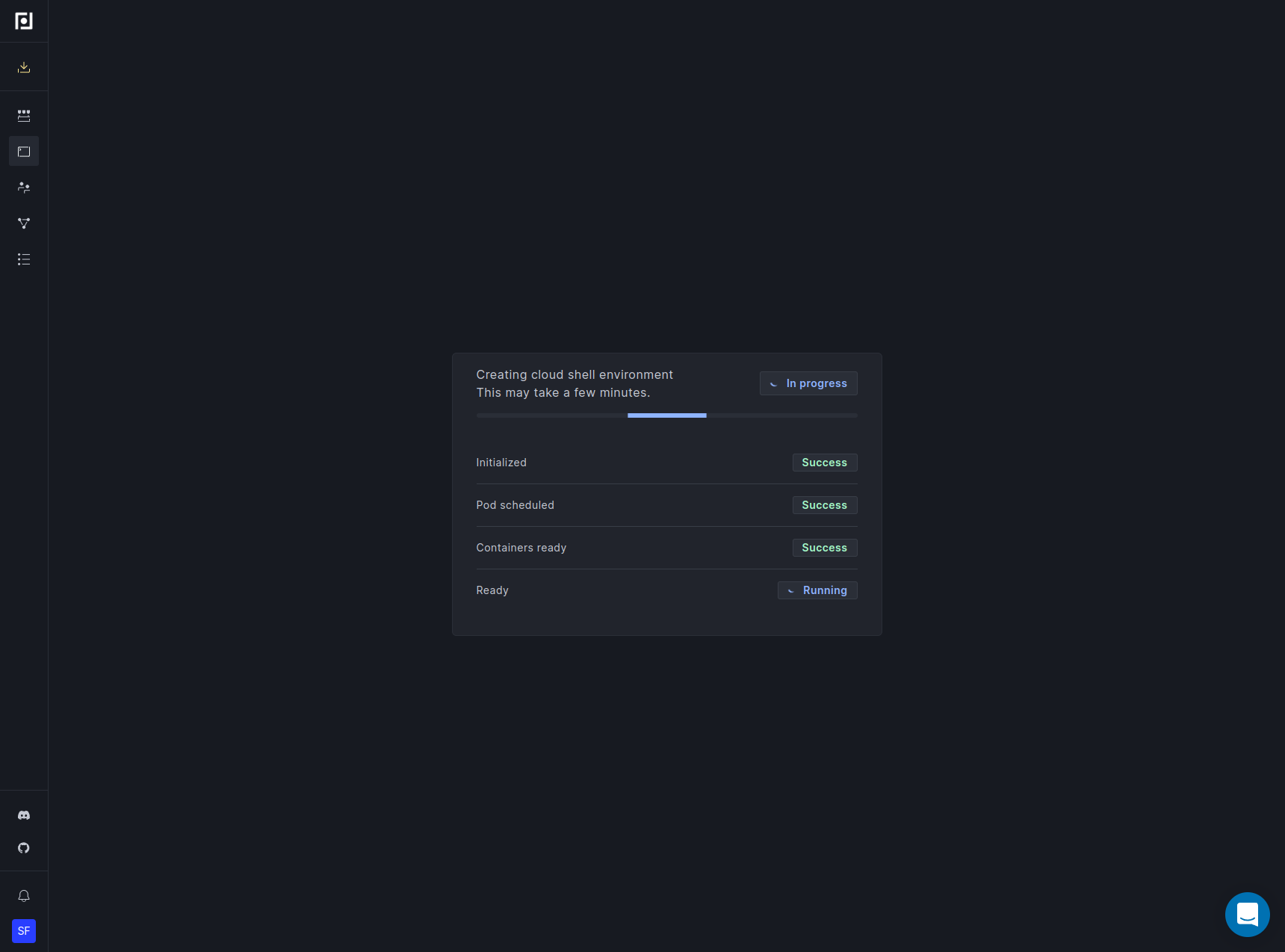Image resolution: width=1285 pixels, height=952 pixels.
Task: Click the Ready step label
Action: tap(492, 590)
